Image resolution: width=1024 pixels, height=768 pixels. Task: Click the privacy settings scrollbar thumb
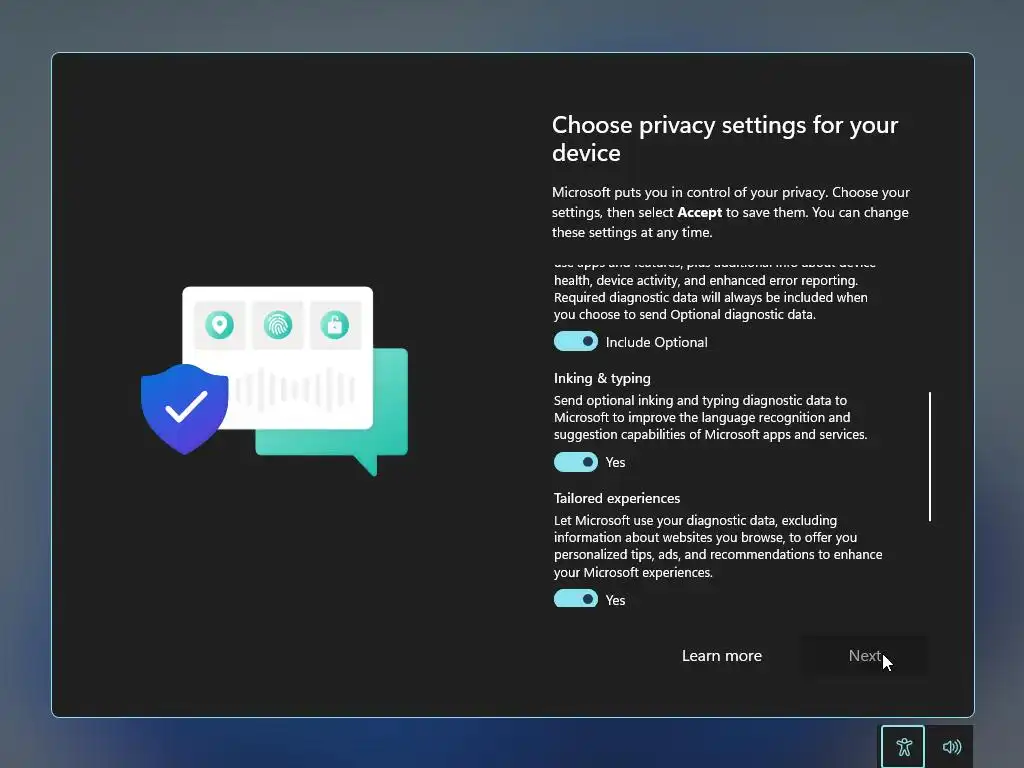(x=930, y=456)
